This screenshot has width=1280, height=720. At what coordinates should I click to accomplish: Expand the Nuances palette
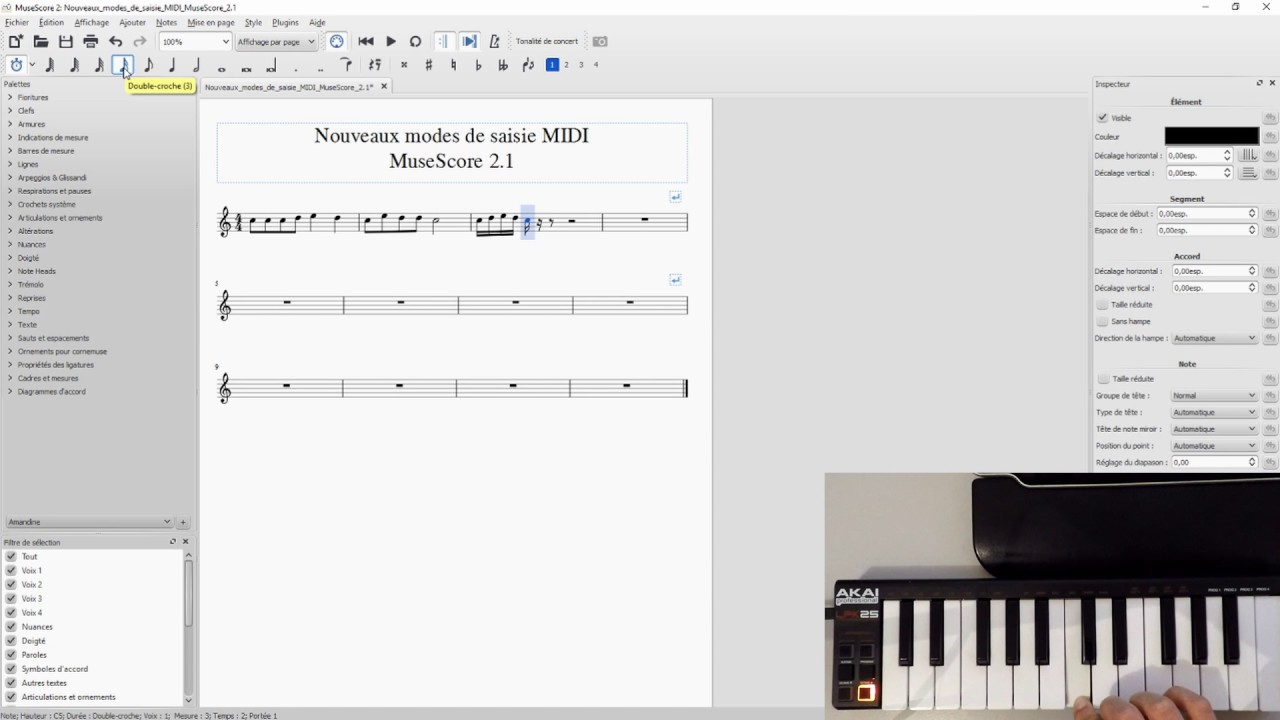point(31,244)
